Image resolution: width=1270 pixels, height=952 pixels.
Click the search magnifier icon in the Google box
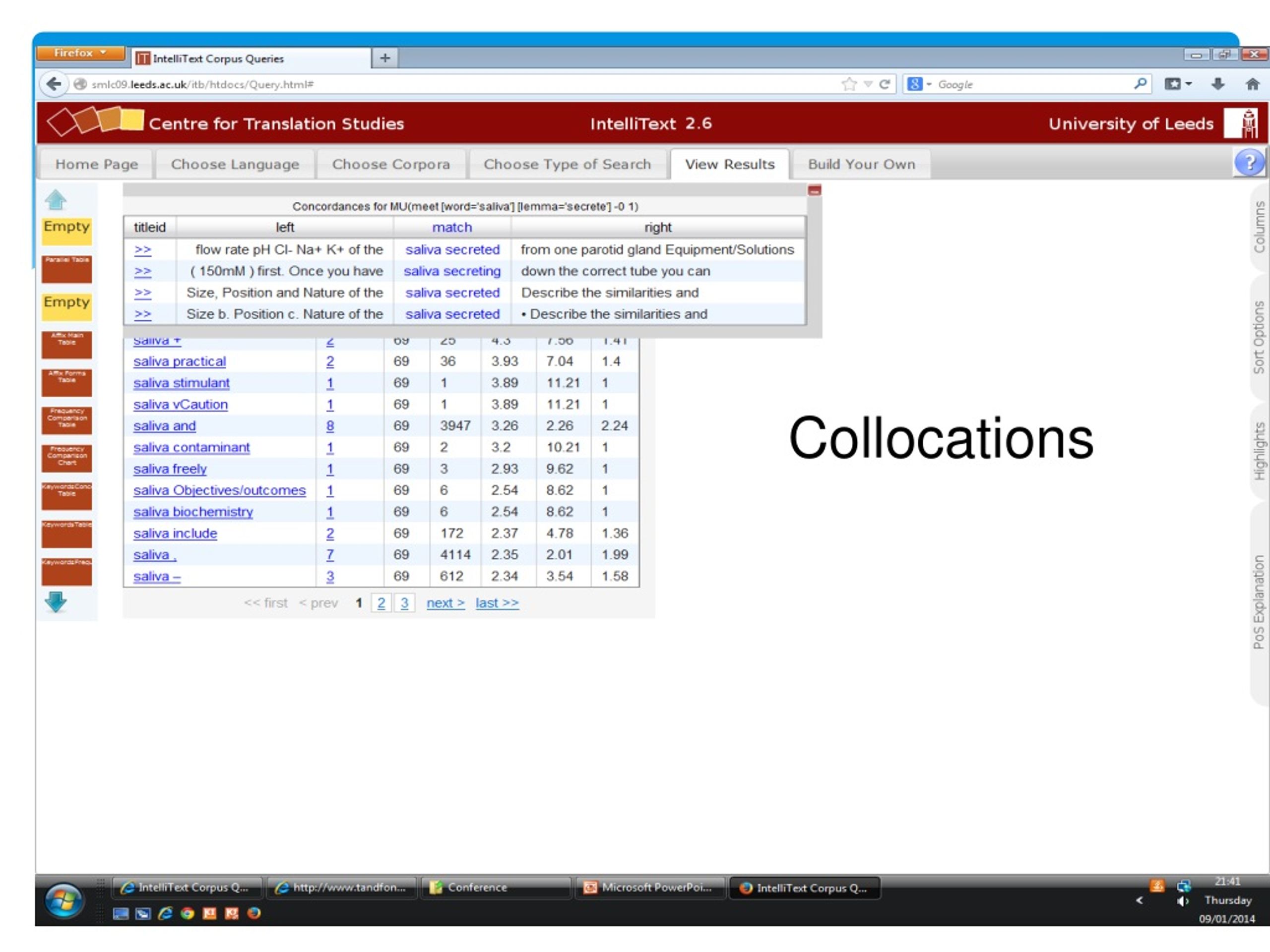click(x=1140, y=84)
